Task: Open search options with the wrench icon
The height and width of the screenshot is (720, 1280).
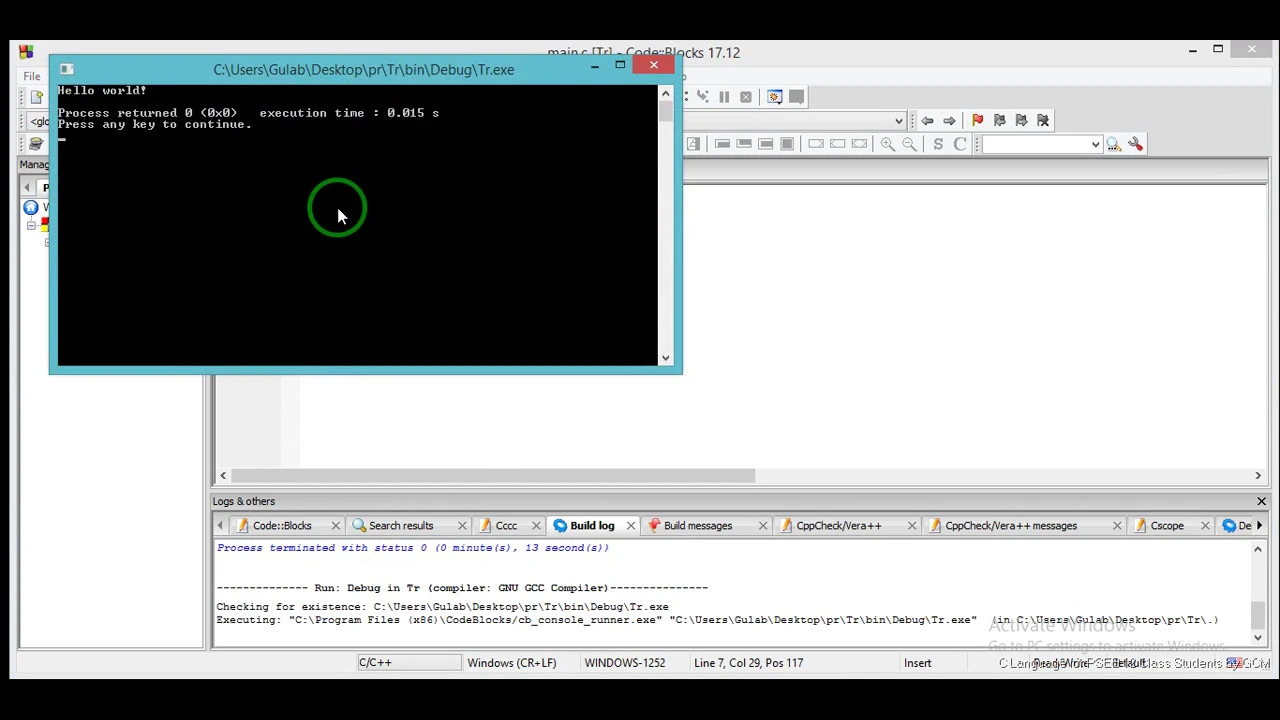Action: (x=1135, y=145)
